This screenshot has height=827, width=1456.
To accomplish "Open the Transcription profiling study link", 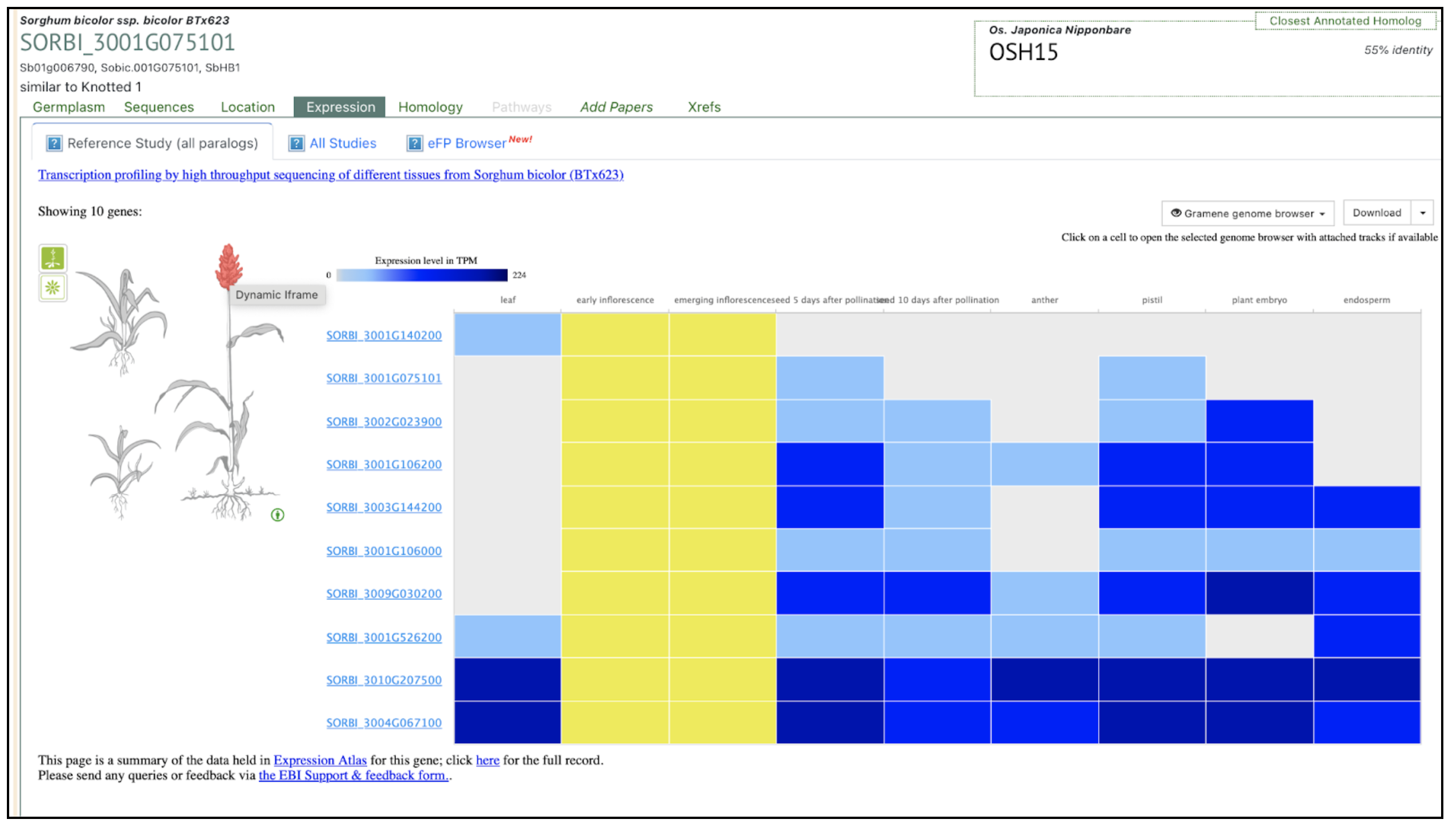I will (330, 175).
